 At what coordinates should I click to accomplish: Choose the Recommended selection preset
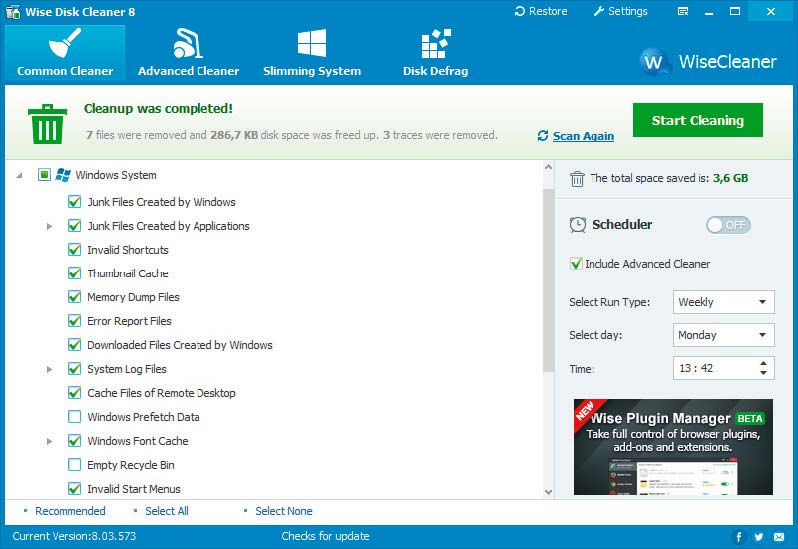(x=70, y=511)
